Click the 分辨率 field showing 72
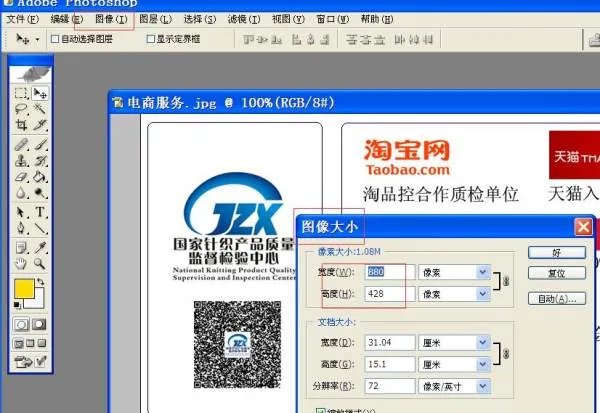This screenshot has width=600, height=413. click(390, 386)
